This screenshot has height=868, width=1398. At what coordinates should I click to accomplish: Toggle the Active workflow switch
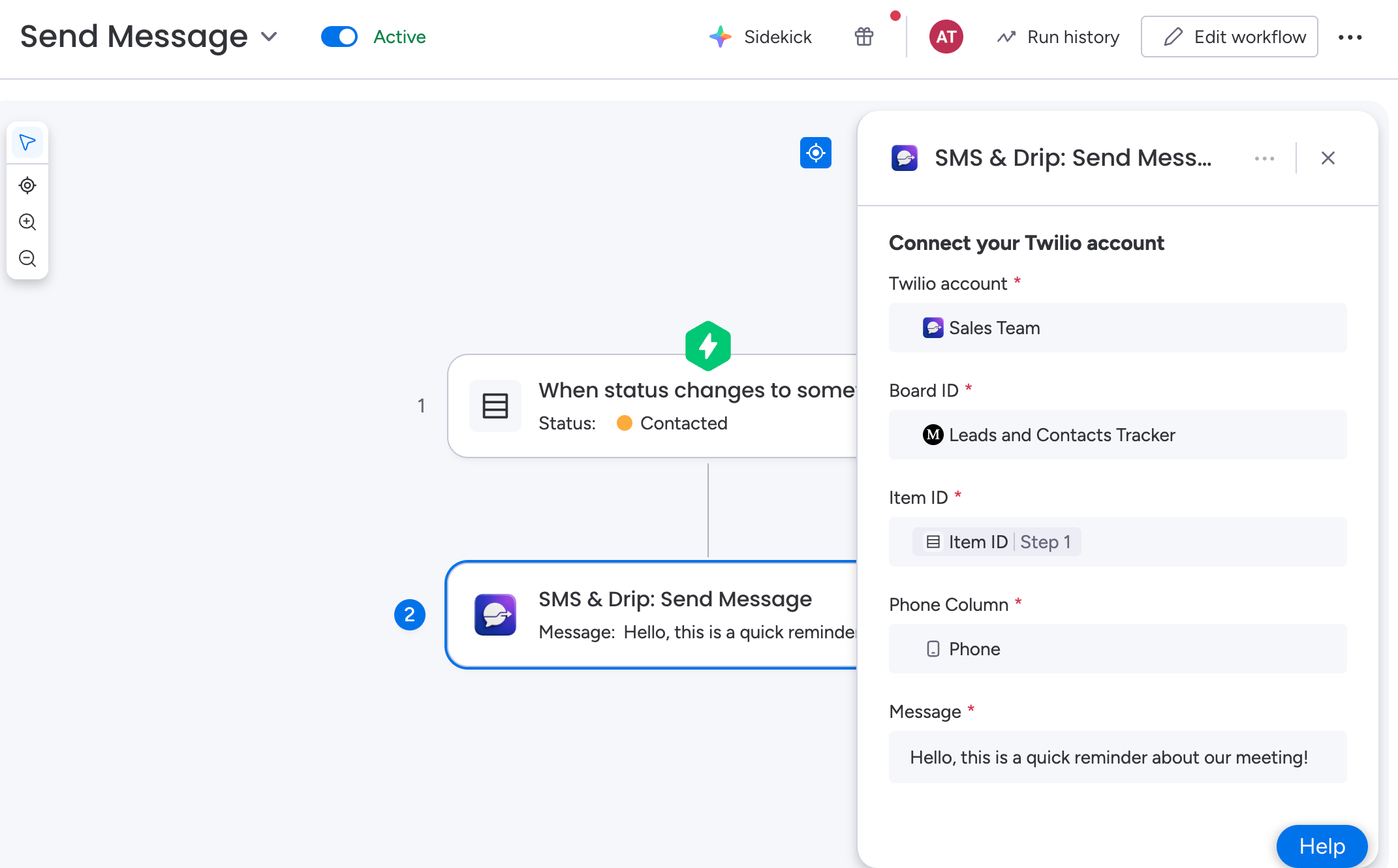[339, 37]
